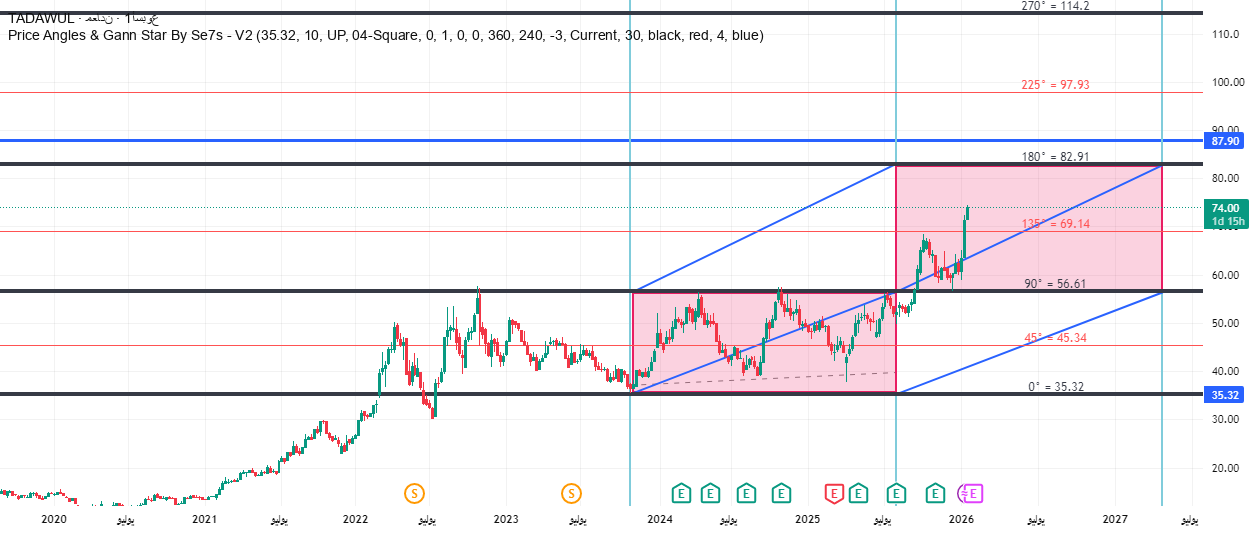Click the green E marker on the cyan vertical line
The width and height of the screenshot is (1255, 534).
(896, 493)
